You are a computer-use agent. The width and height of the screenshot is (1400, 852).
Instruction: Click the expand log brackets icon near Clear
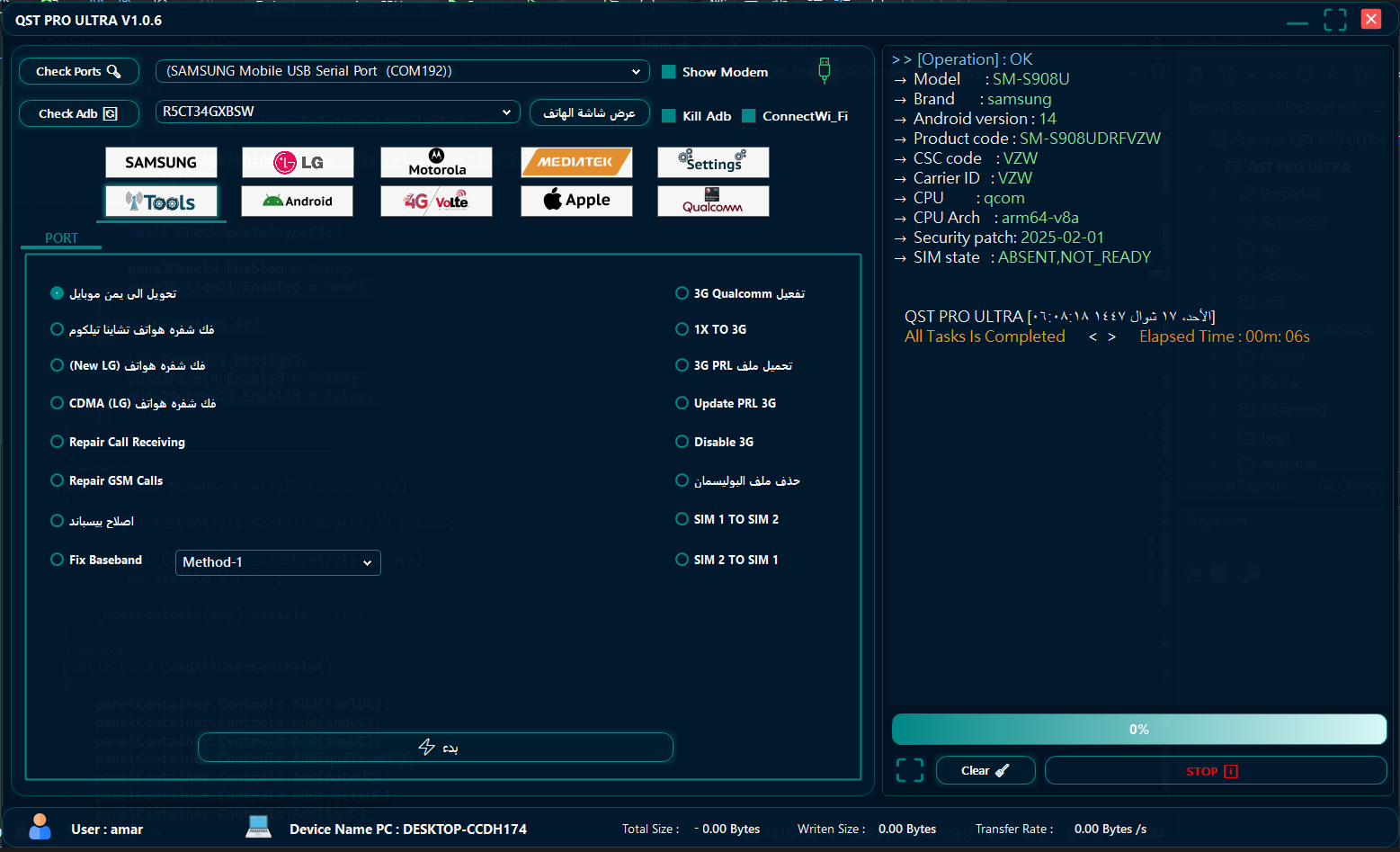910,770
